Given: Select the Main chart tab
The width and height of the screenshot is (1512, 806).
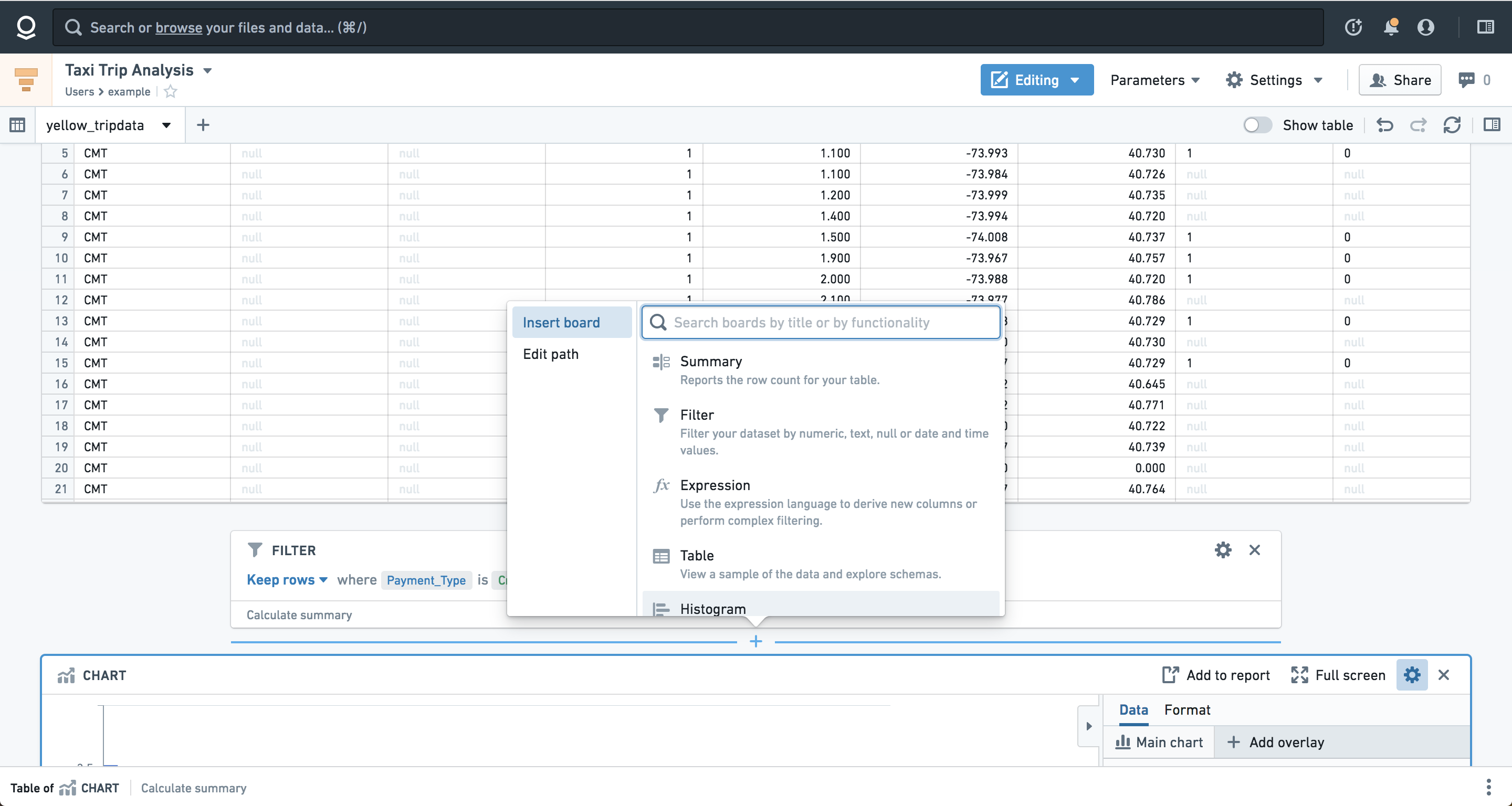Looking at the screenshot, I should [x=1159, y=741].
